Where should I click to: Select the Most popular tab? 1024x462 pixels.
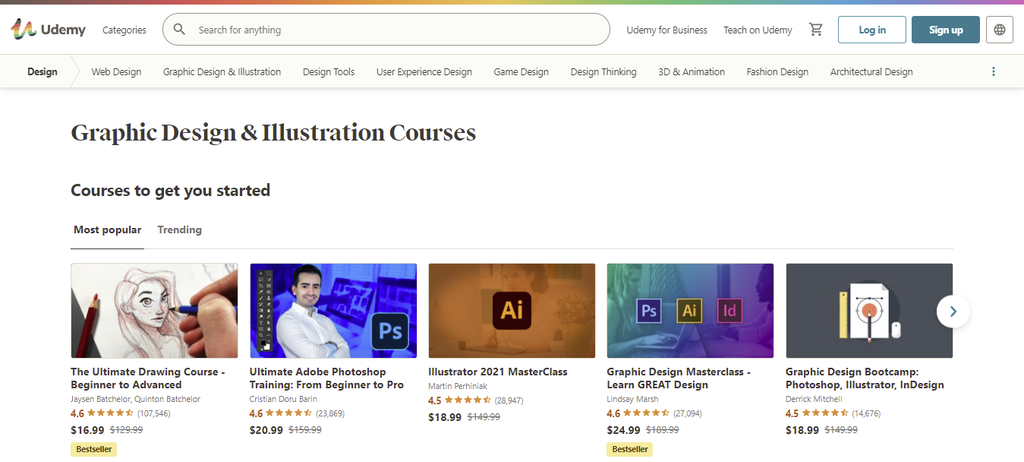tap(107, 230)
